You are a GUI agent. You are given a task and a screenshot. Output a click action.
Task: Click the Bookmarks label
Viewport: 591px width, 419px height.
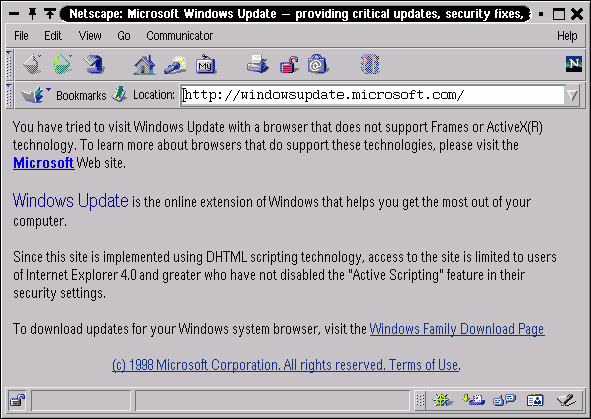pos(81,95)
